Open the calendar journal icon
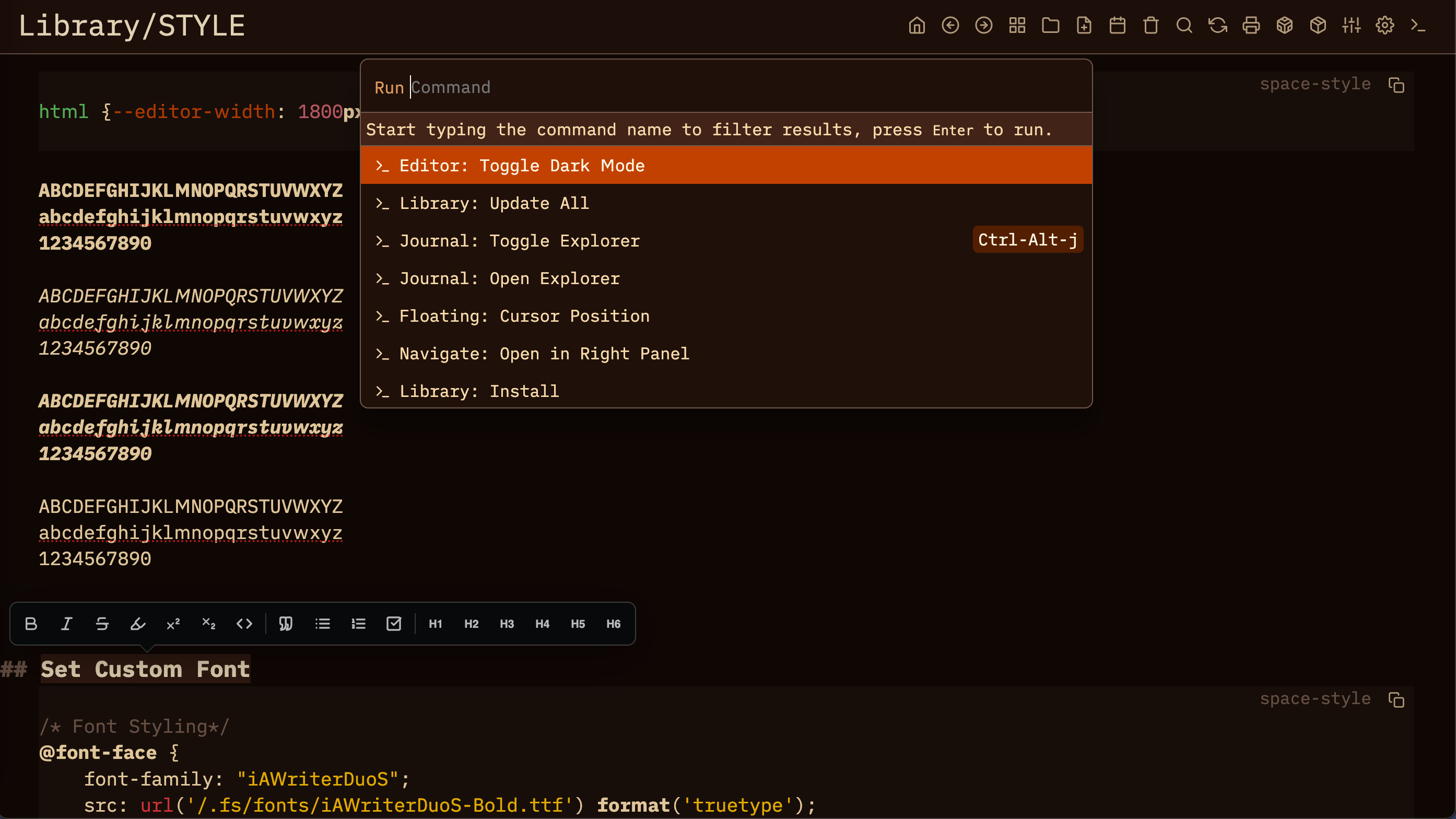1456x819 pixels. (1118, 26)
